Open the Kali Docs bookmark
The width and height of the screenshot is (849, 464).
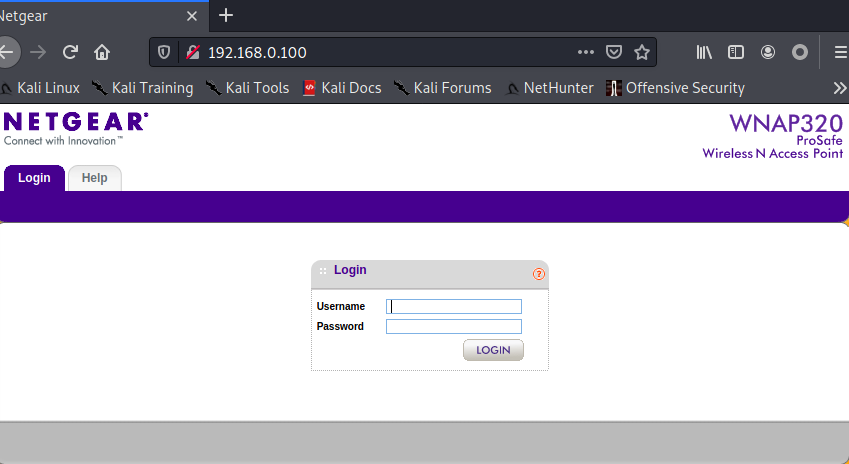click(x=342, y=88)
